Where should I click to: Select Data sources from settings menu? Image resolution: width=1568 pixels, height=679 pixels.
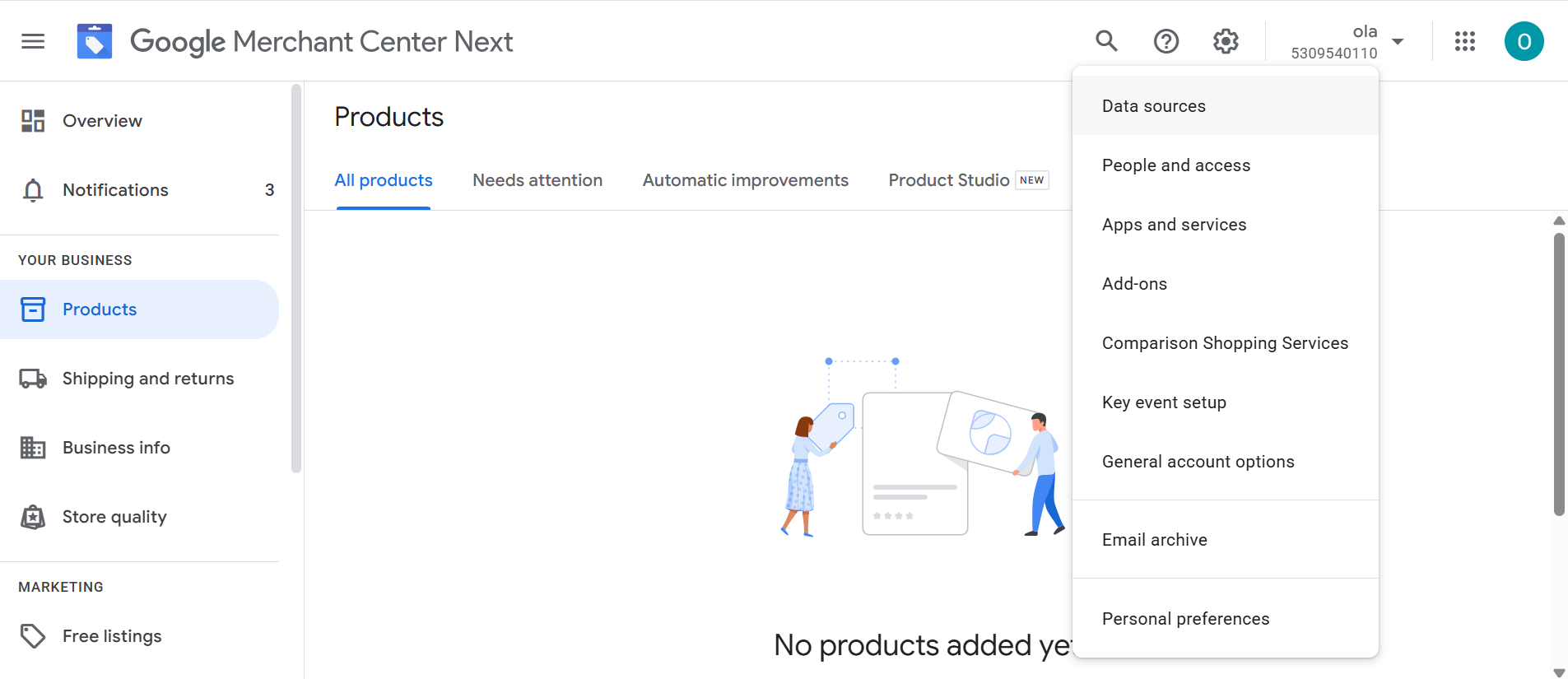click(1226, 106)
